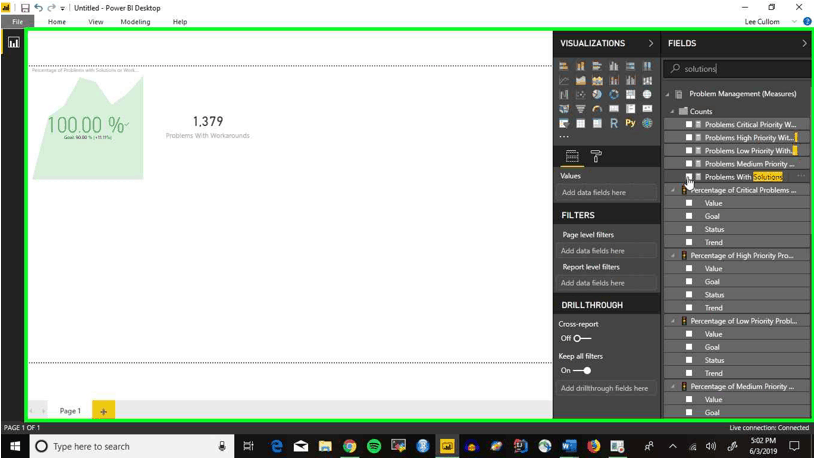Open the Modeling ribbon tab
The width and height of the screenshot is (816, 460).
click(135, 21)
